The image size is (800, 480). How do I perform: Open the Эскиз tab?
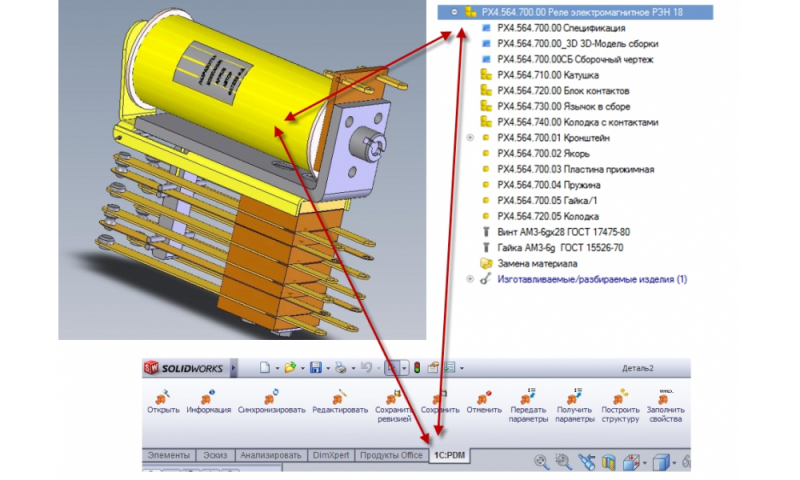tap(214, 456)
